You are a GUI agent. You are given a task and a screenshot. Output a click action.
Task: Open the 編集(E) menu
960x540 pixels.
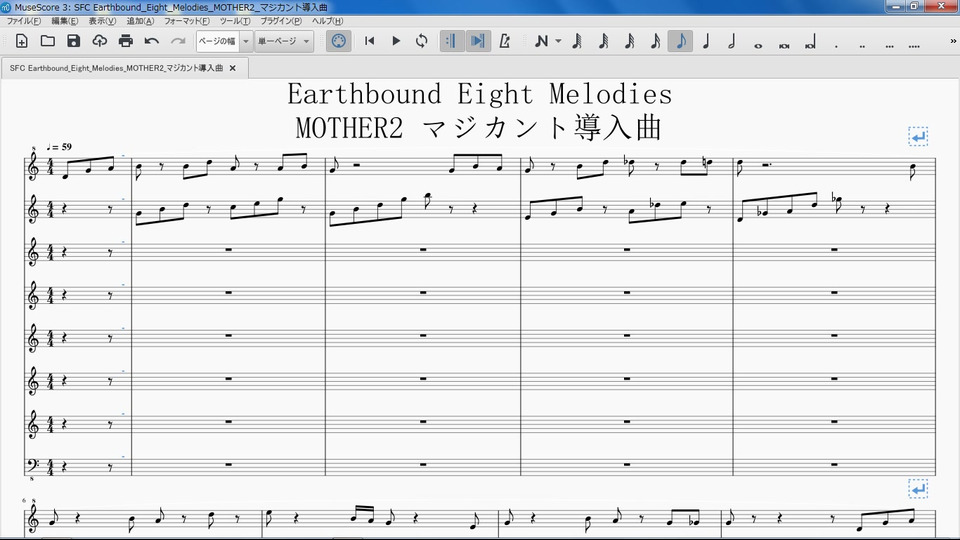(x=64, y=21)
